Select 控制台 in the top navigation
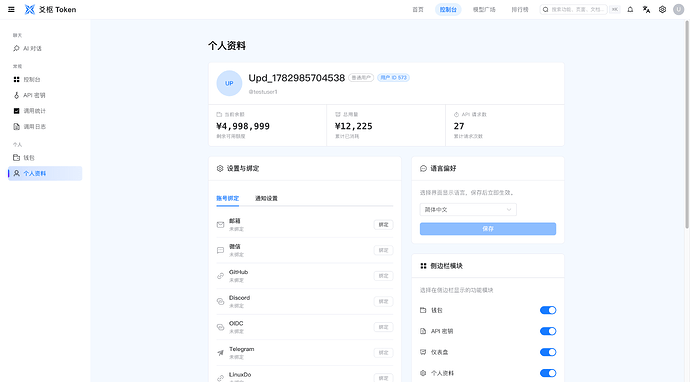 point(448,9)
